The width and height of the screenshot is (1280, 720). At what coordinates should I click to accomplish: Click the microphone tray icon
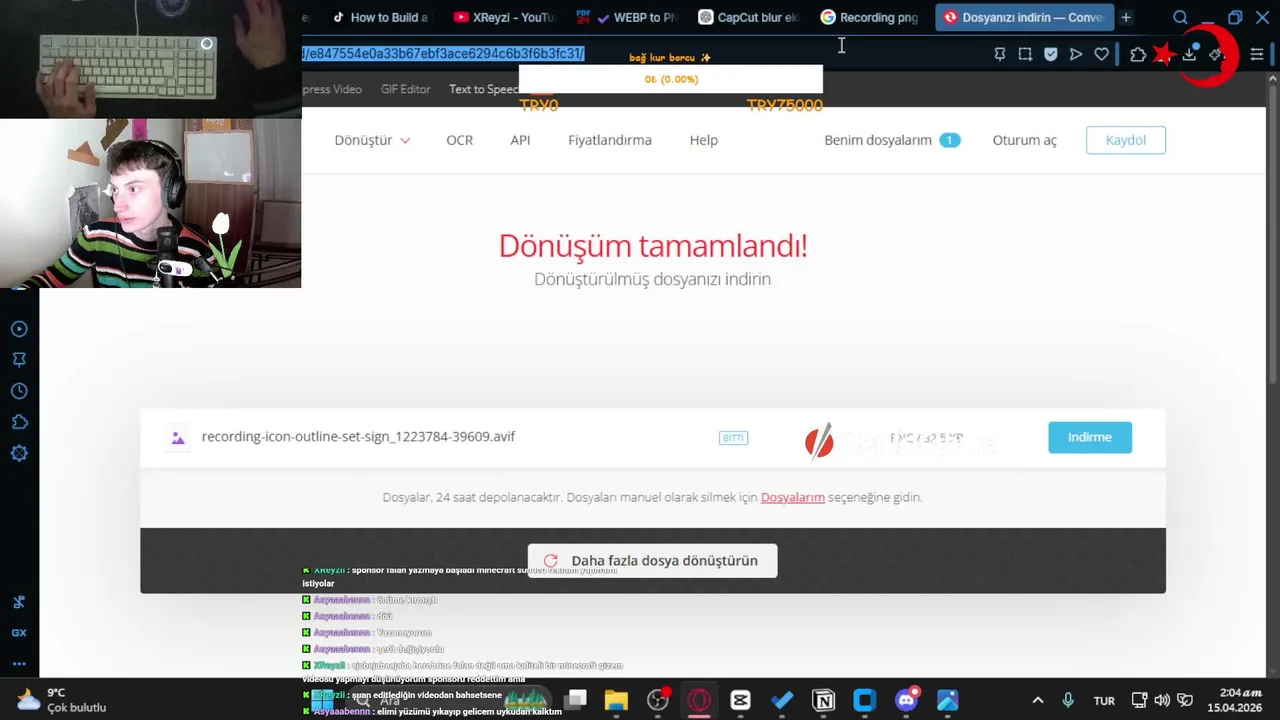point(1068,700)
